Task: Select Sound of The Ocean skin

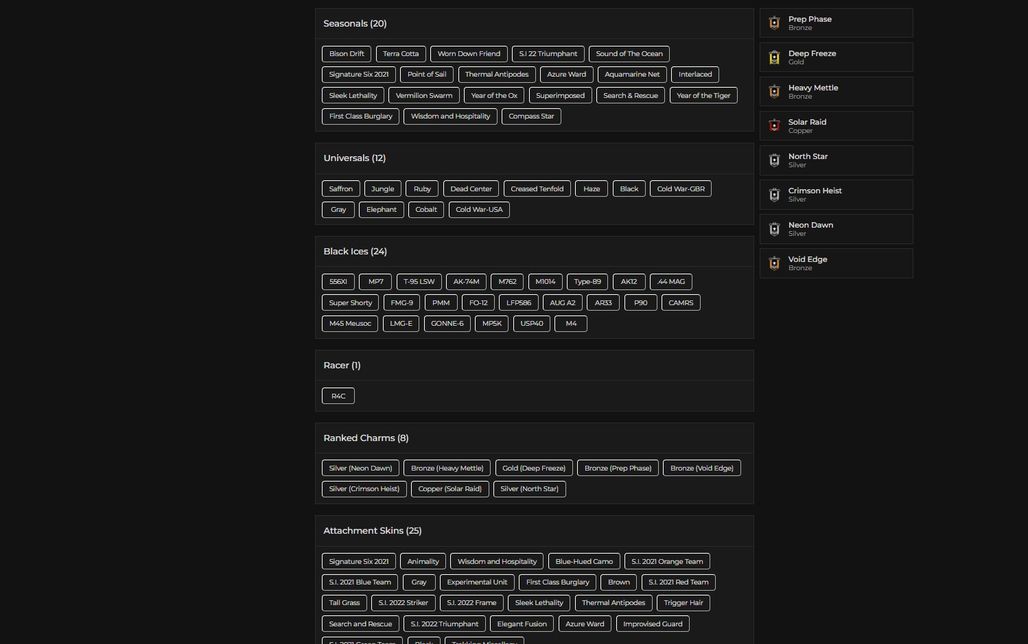Action: tap(629, 54)
